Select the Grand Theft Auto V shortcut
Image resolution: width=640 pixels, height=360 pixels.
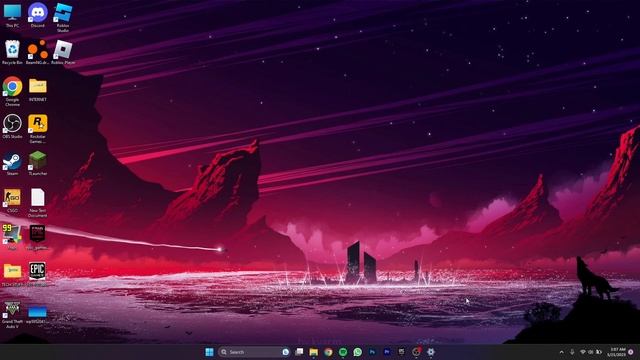click(12, 314)
